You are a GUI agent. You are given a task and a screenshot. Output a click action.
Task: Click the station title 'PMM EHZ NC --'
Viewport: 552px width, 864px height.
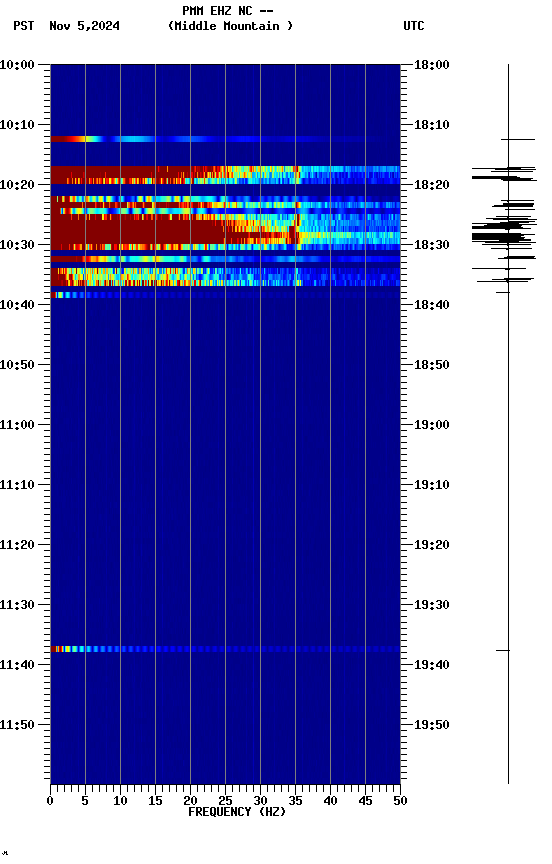(228, 11)
